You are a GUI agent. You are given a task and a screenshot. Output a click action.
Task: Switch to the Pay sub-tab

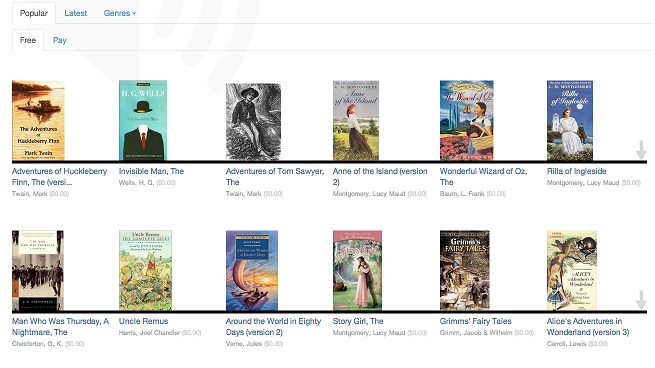coord(60,40)
